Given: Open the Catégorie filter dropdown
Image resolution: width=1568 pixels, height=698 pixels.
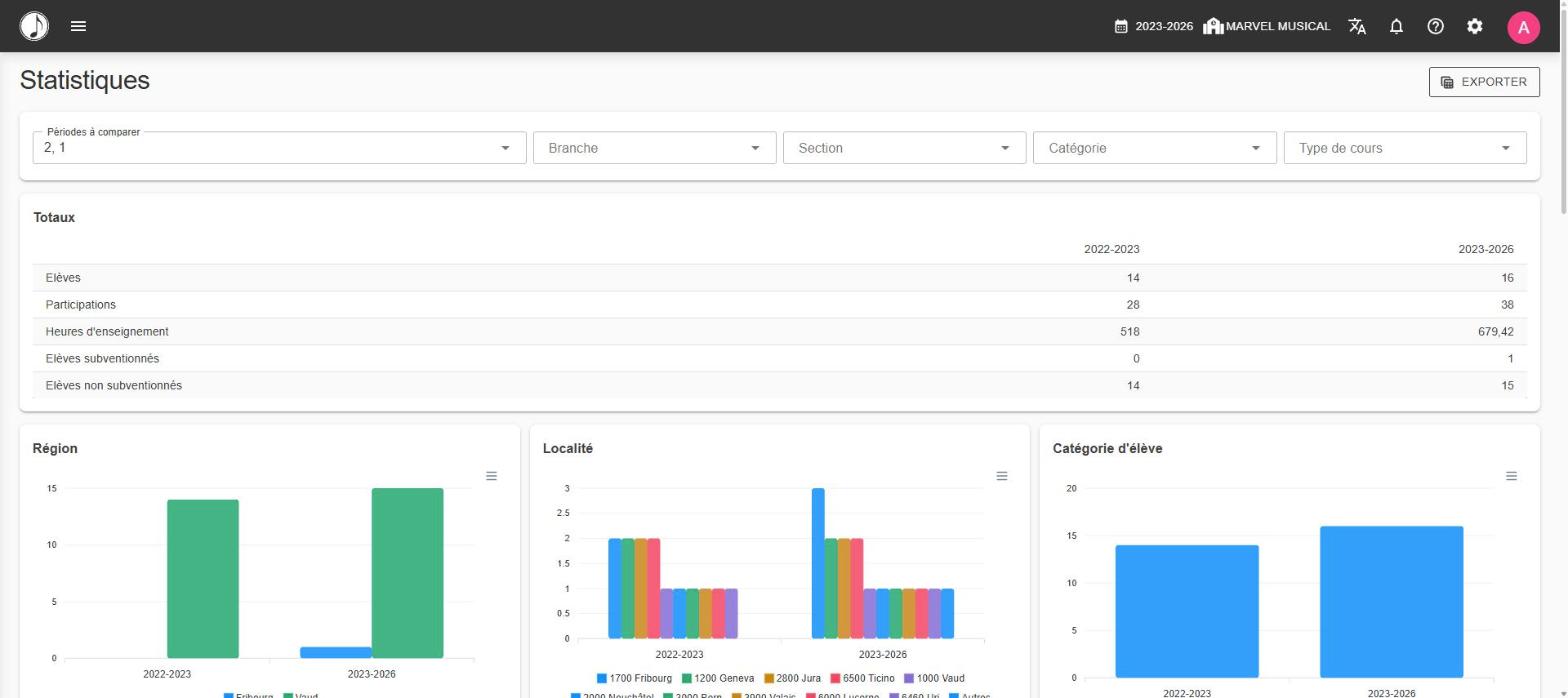Looking at the screenshot, I should pos(1155,148).
